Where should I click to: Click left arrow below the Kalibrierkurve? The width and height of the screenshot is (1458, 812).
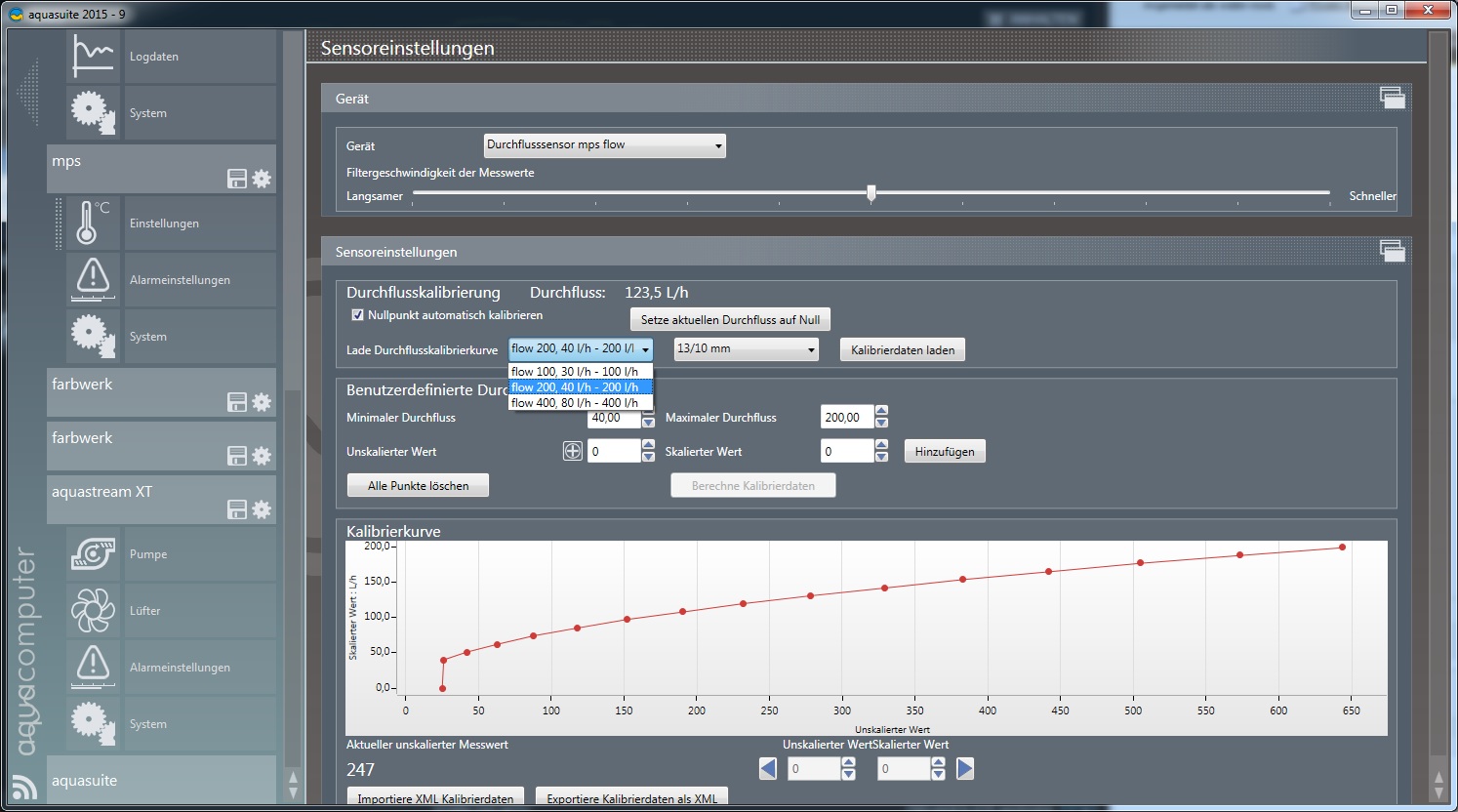coord(768,769)
